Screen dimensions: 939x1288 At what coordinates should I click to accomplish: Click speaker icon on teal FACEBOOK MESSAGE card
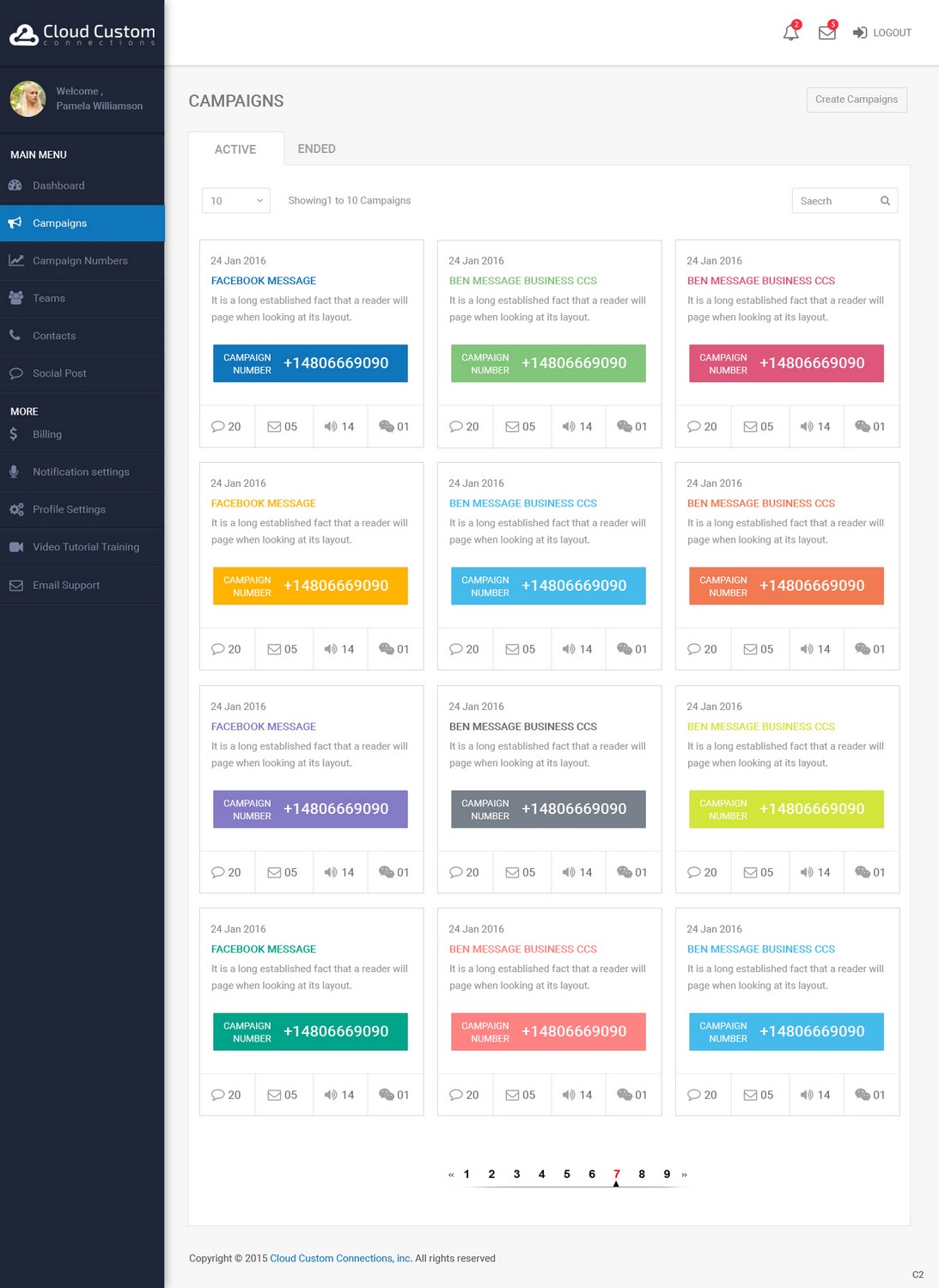coord(331,1095)
